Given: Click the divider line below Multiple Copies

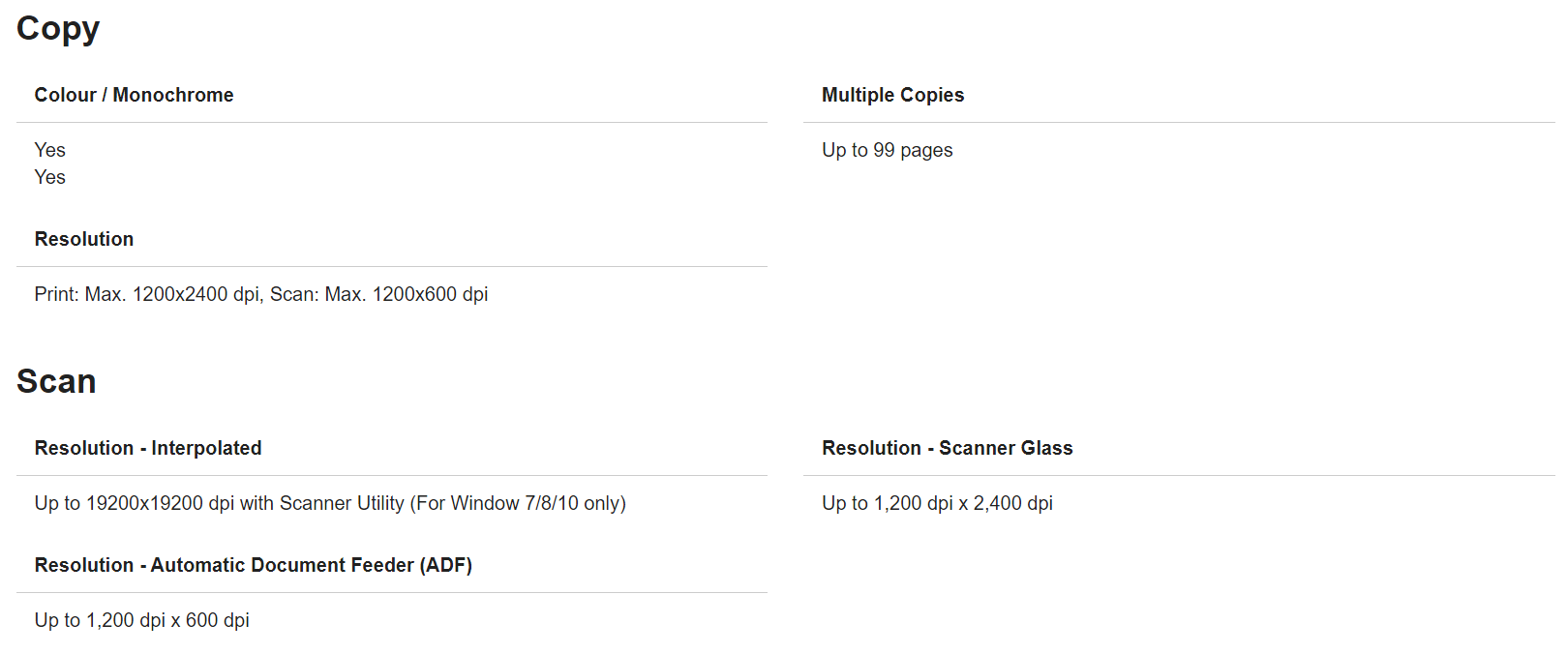Looking at the screenshot, I should [x=1179, y=122].
